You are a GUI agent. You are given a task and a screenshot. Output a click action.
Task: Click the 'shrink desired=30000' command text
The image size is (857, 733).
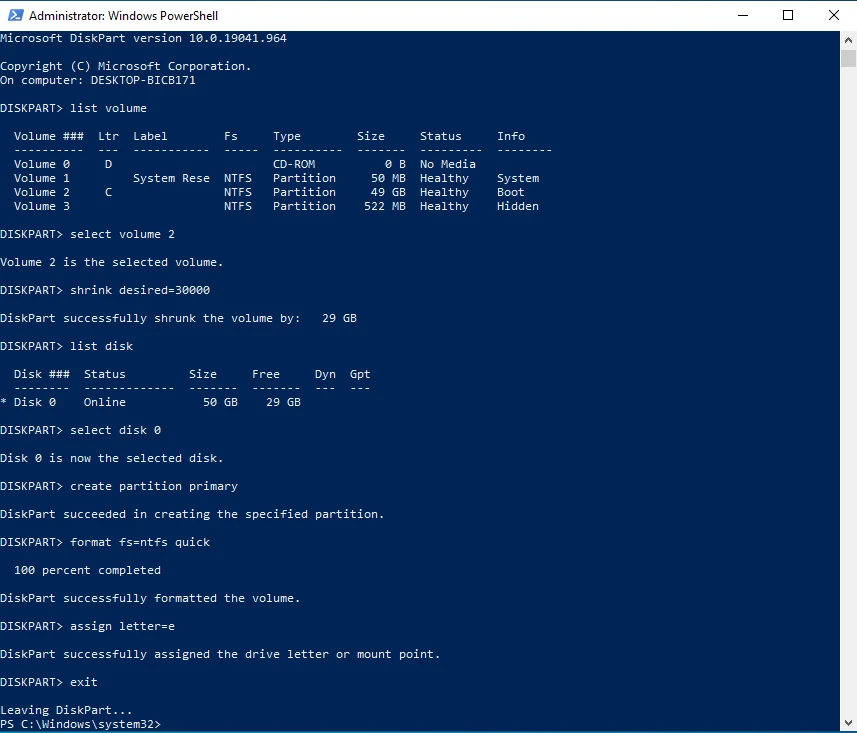pyautogui.click(x=140, y=290)
